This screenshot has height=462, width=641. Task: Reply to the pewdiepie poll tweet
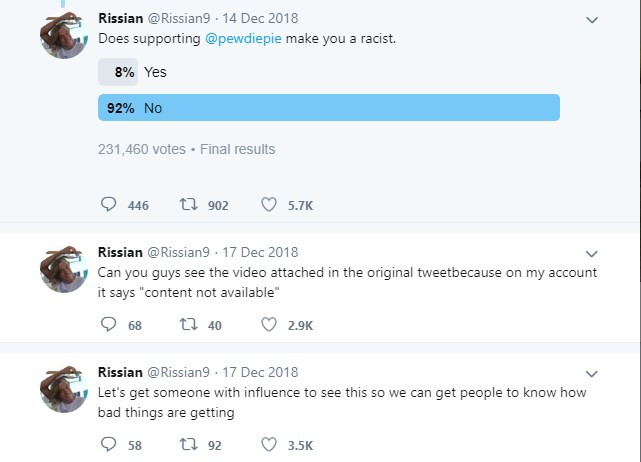point(108,204)
